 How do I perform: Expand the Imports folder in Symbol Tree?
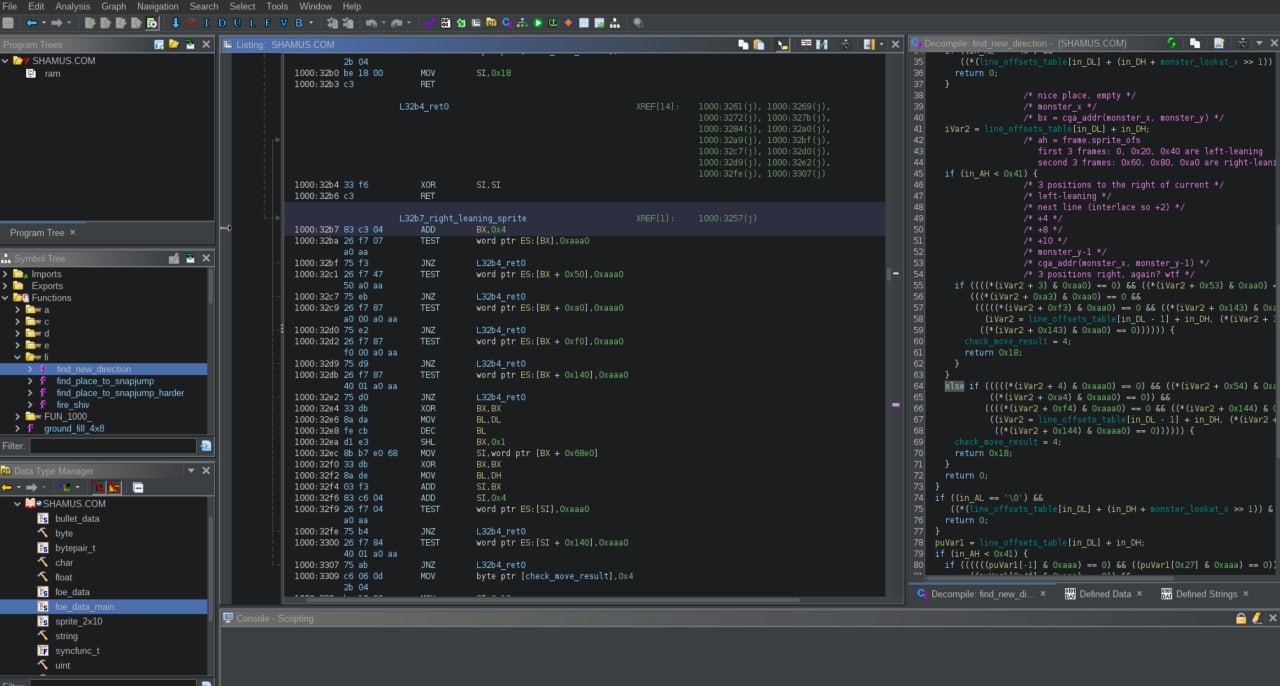tap(6, 274)
